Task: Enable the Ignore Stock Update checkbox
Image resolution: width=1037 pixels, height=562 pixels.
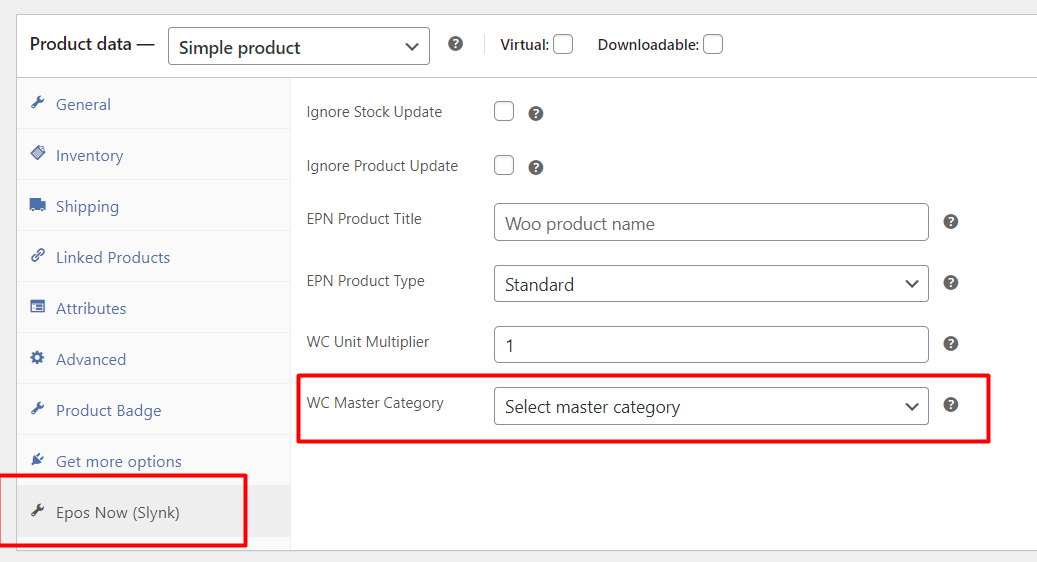Action: 504,112
